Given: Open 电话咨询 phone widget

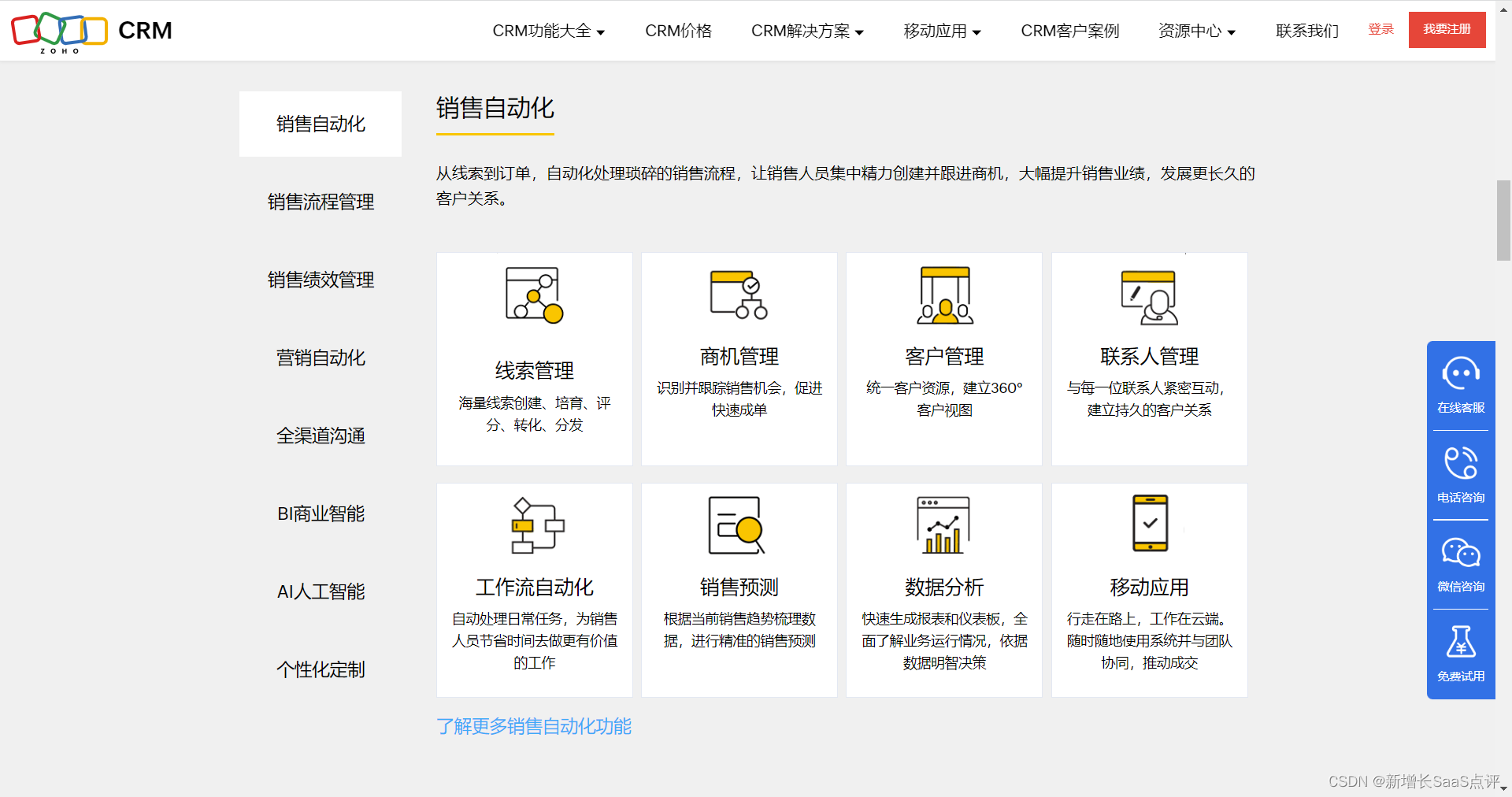Looking at the screenshot, I should (1461, 475).
